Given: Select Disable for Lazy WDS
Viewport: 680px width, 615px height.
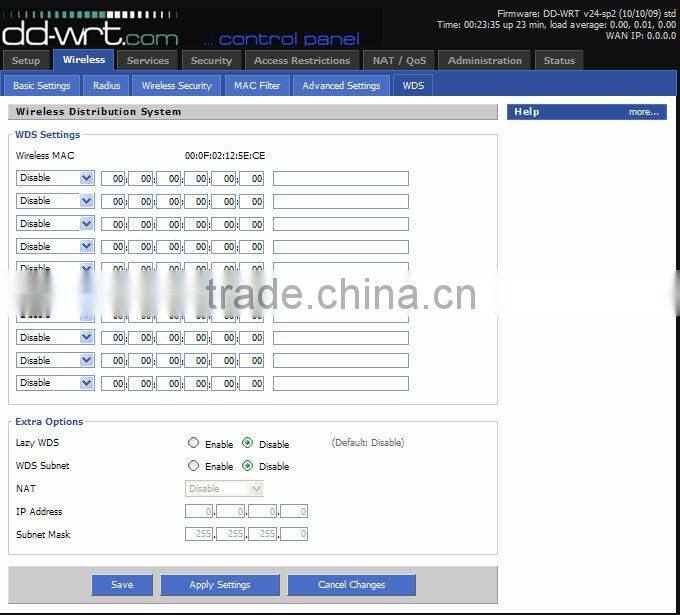Looking at the screenshot, I should (248, 443).
